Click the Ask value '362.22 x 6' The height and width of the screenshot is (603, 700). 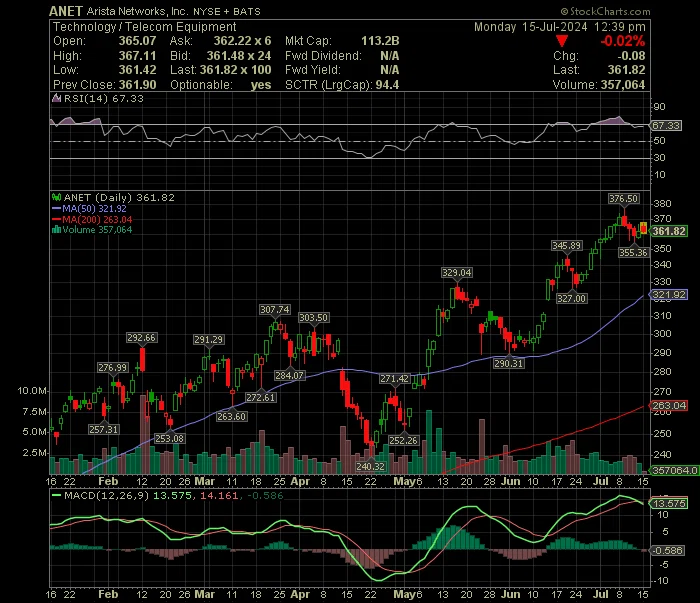(242, 41)
